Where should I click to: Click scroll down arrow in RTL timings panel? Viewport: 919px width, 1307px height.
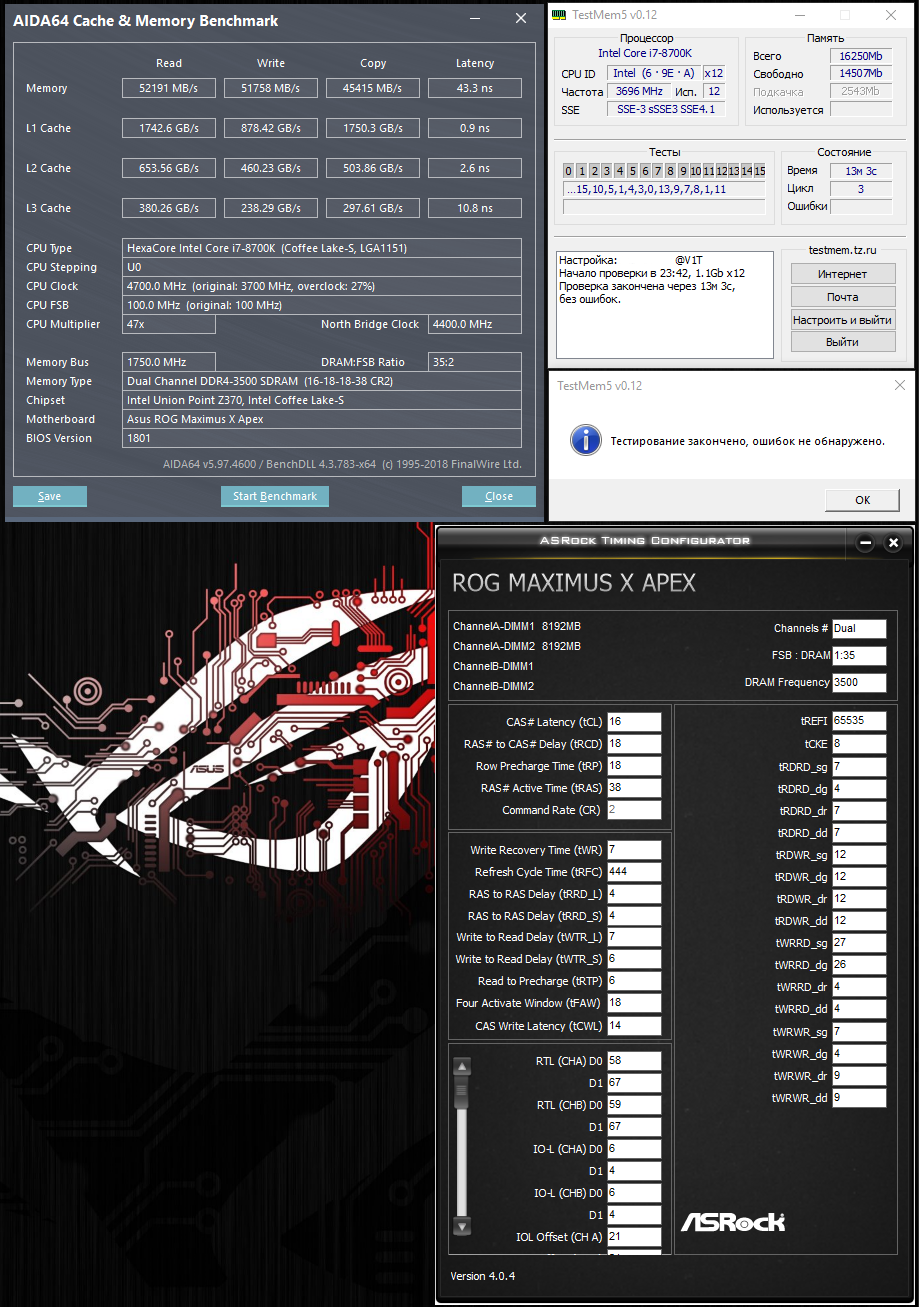[x=462, y=1226]
